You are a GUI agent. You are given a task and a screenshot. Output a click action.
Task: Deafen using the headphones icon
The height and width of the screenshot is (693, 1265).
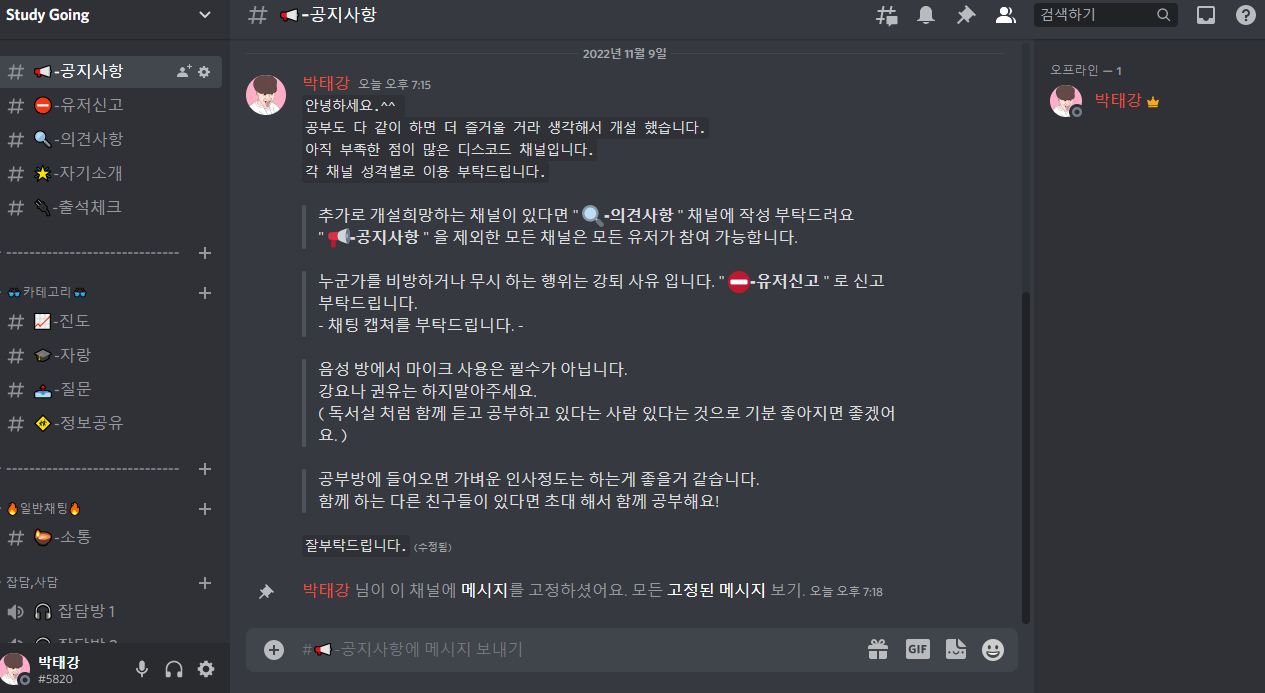pos(174,669)
